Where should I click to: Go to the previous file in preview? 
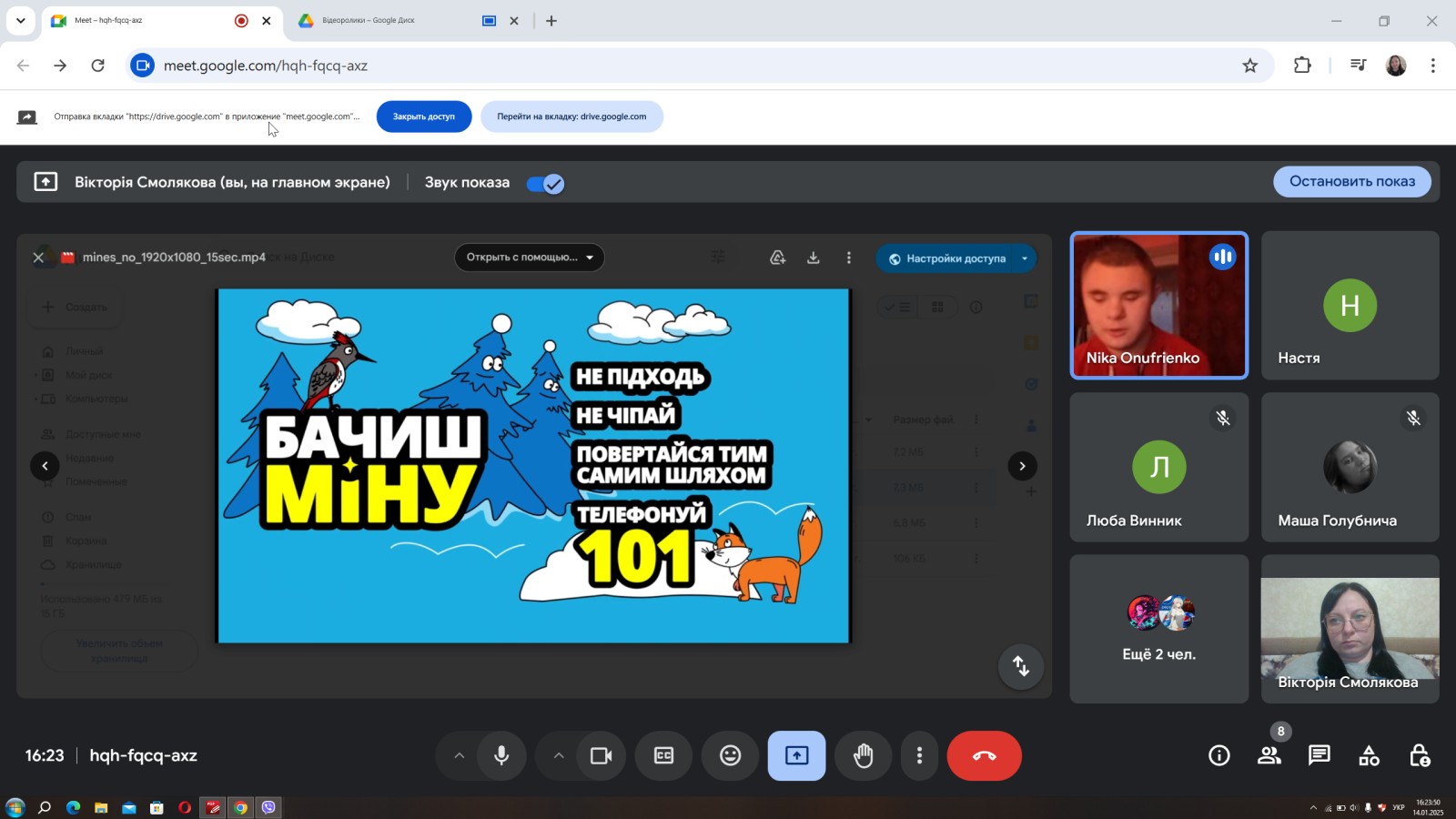click(x=45, y=466)
